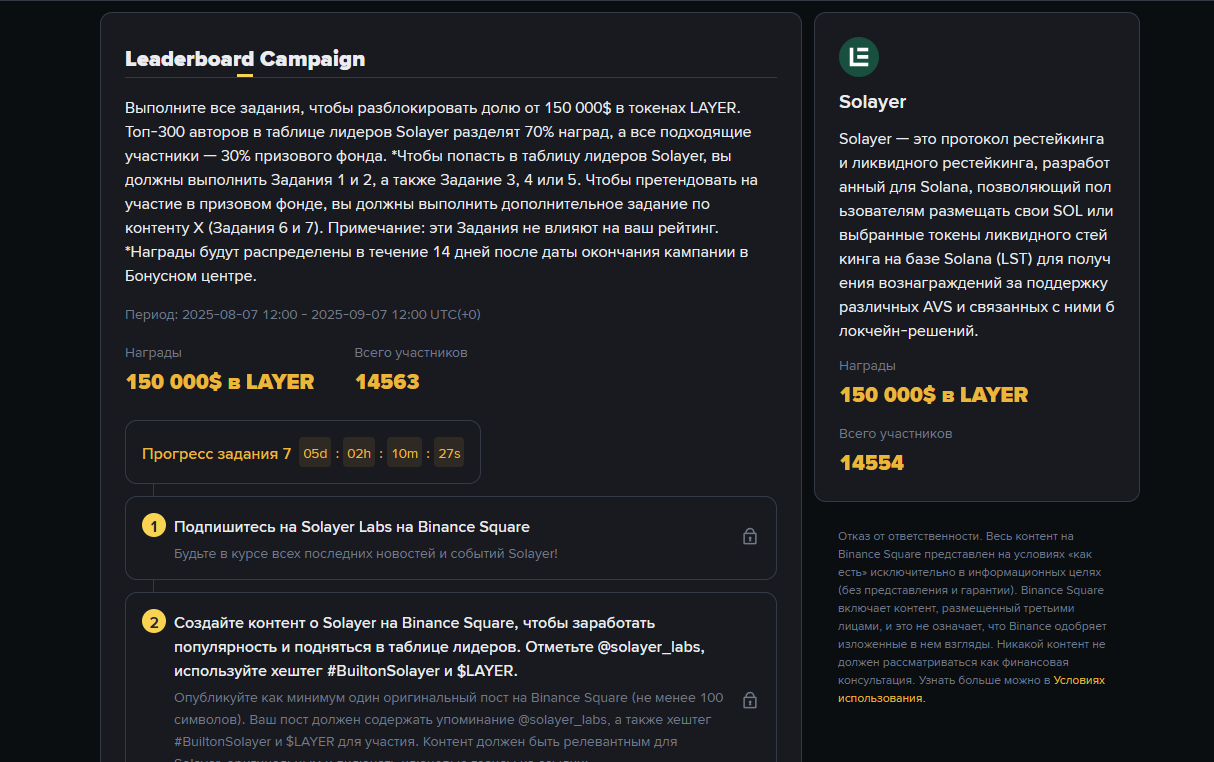
Task: Click the campaign description starting "Выполните все задания"
Action: point(442,192)
